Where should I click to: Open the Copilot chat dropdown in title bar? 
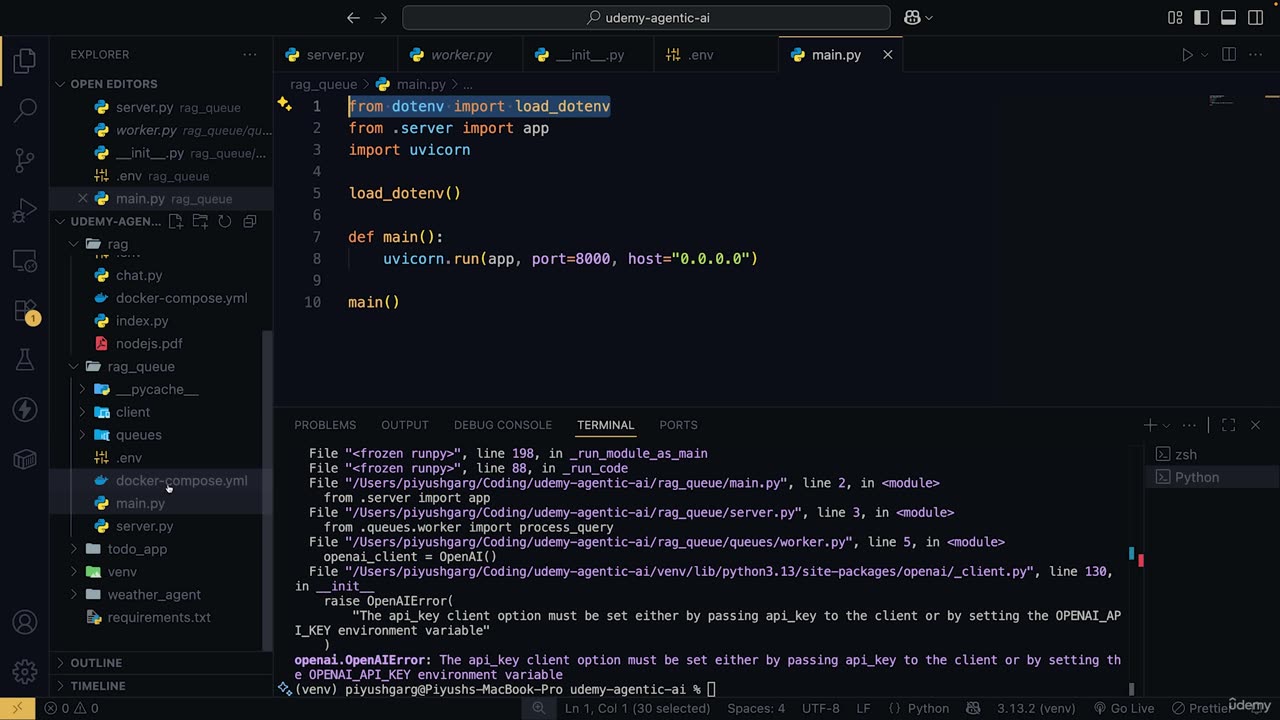pyautogui.click(x=929, y=17)
